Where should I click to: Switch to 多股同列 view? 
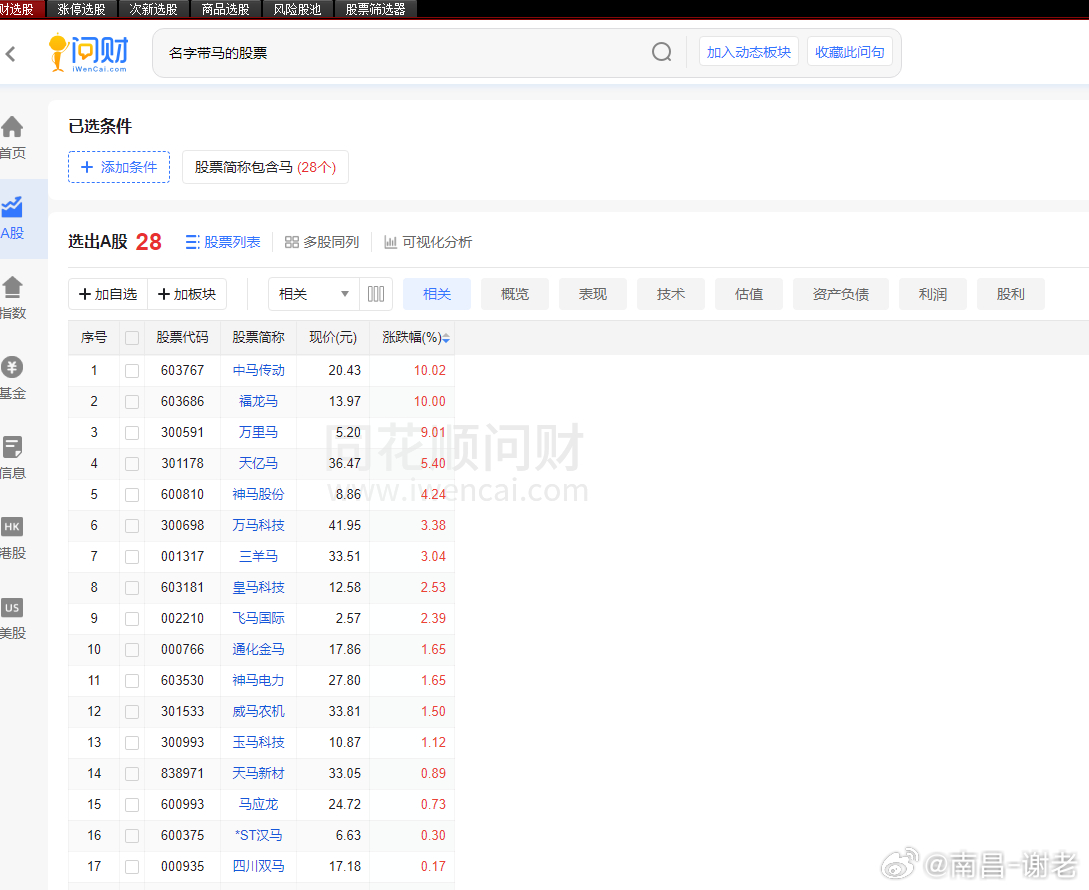[x=322, y=242]
